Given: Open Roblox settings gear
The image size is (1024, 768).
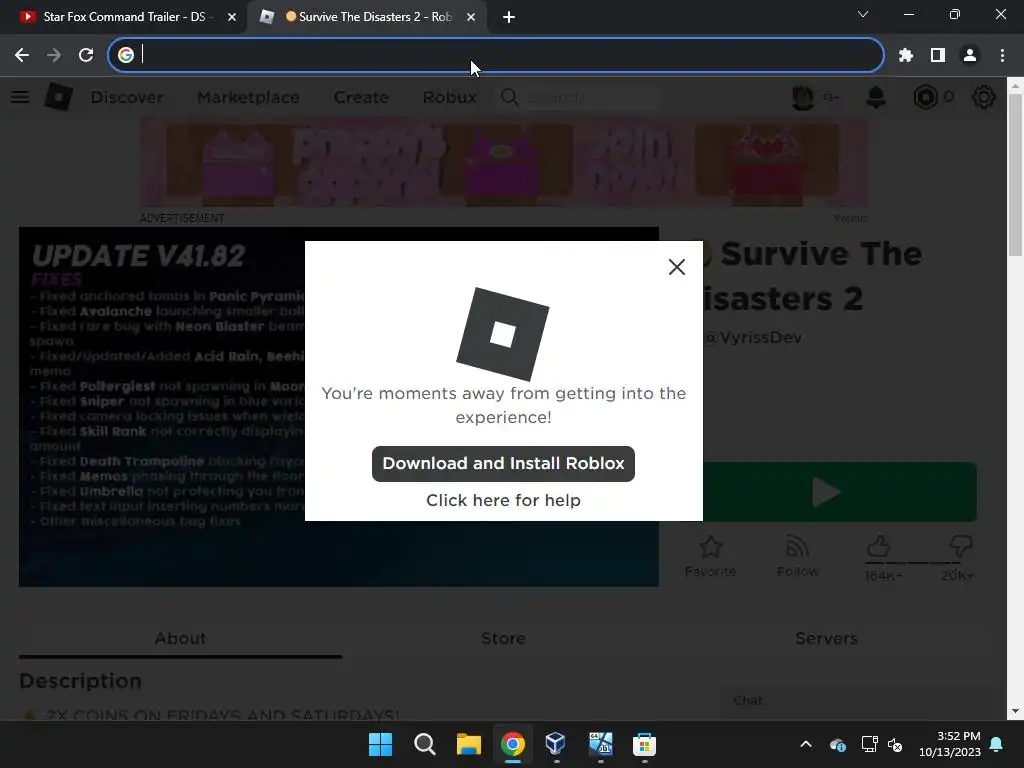Looking at the screenshot, I should (983, 97).
